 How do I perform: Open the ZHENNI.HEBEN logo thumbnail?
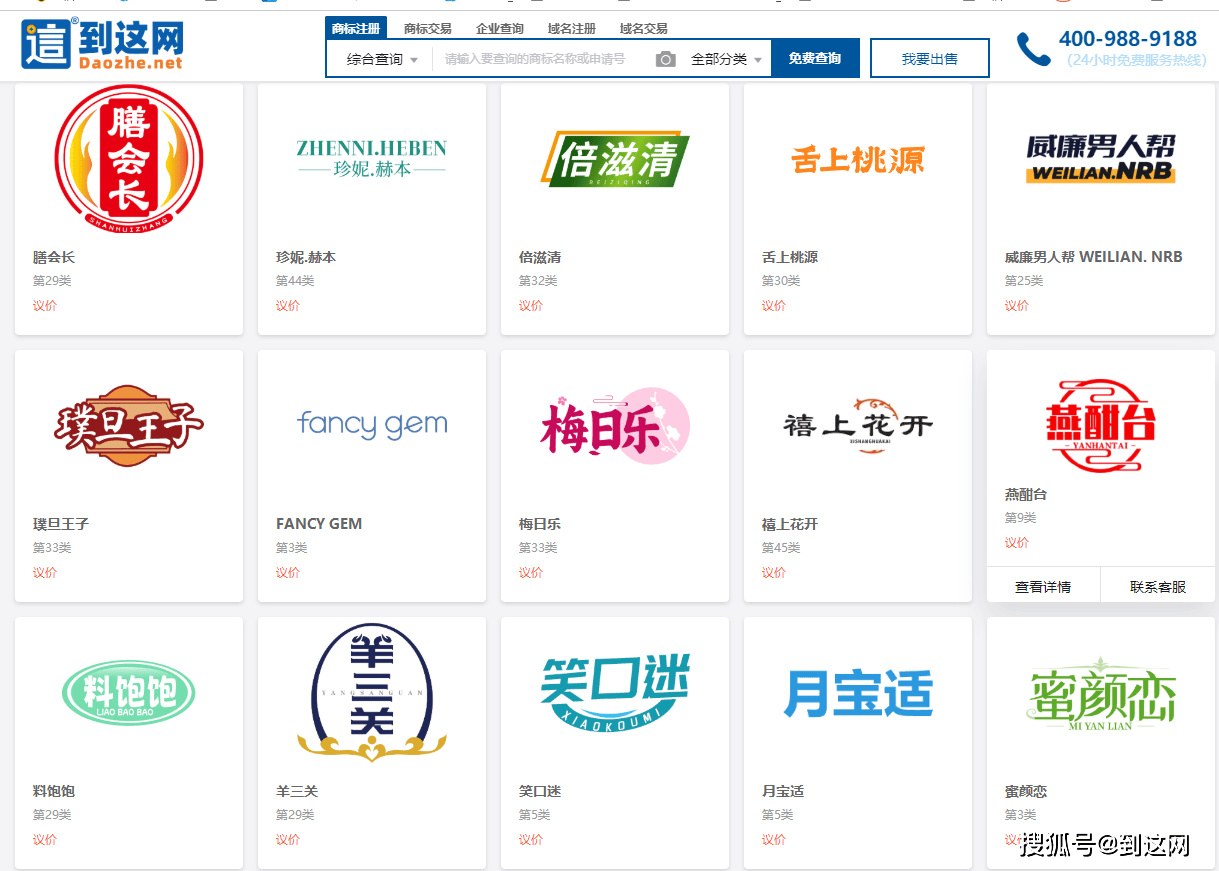(x=372, y=159)
